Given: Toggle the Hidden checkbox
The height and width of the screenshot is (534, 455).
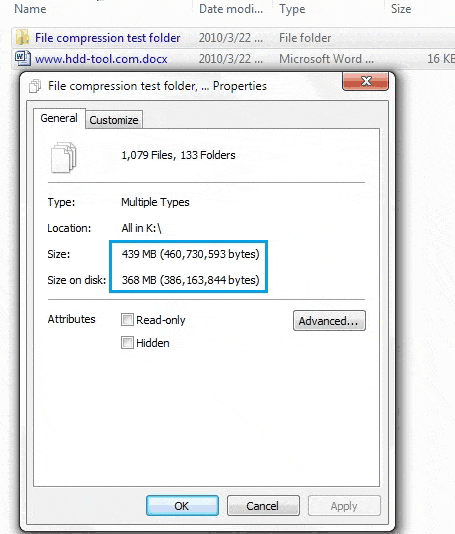Looking at the screenshot, I should coord(127,343).
